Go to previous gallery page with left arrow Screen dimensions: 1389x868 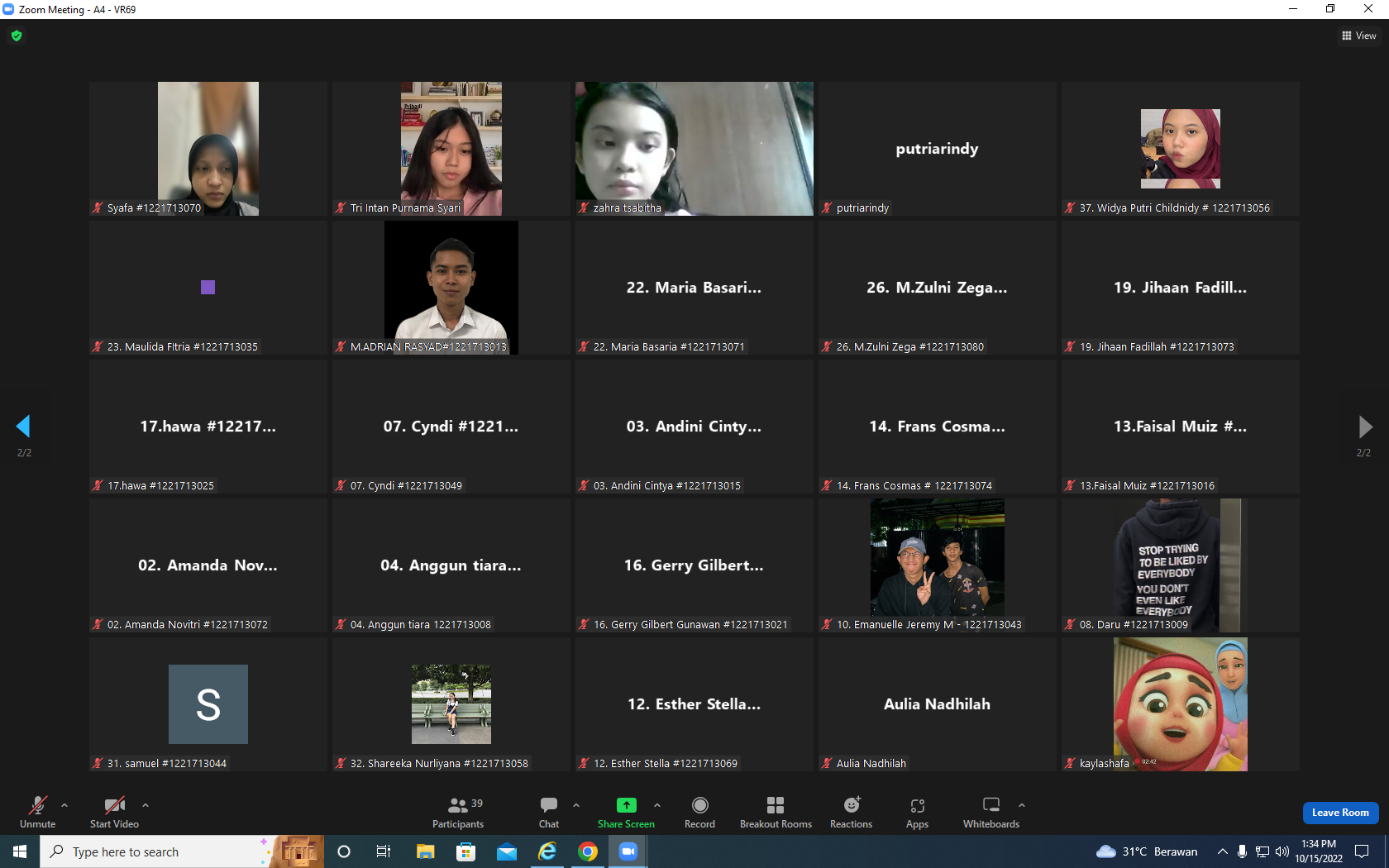[23, 427]
